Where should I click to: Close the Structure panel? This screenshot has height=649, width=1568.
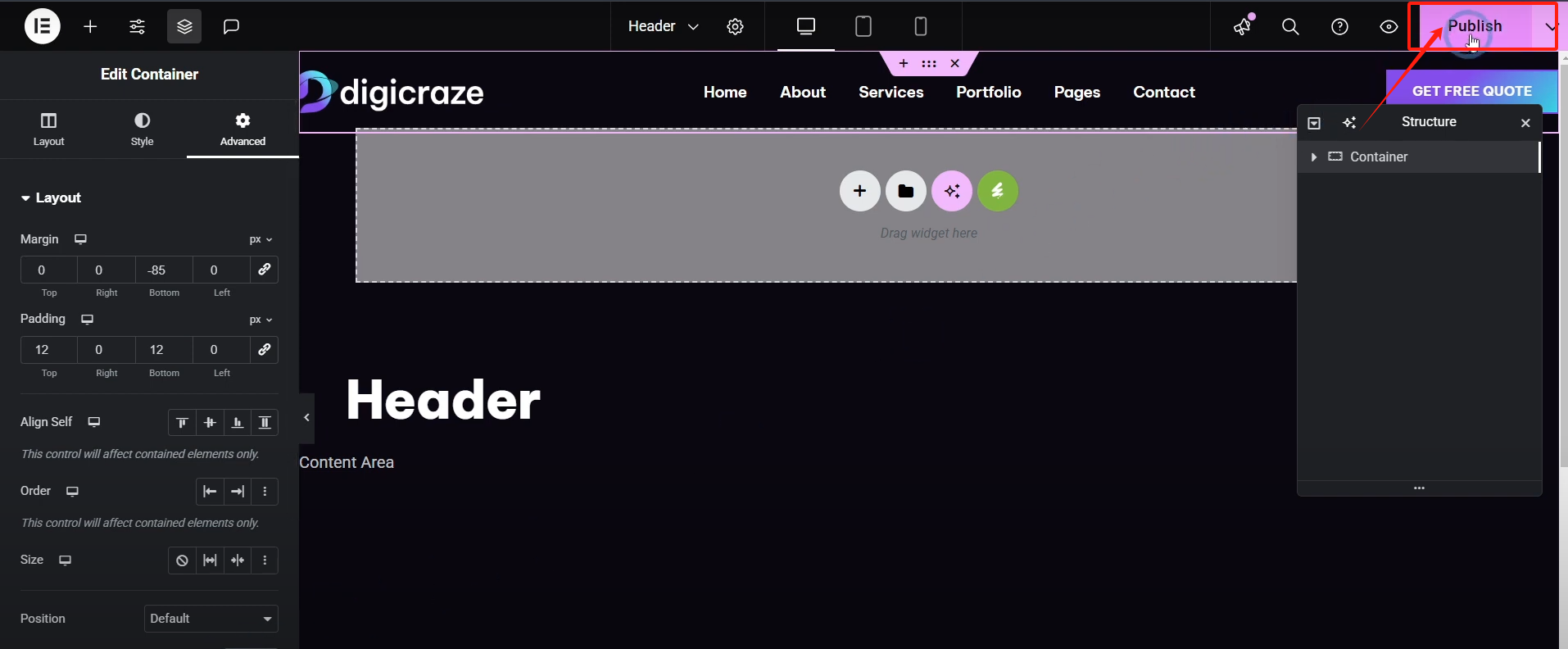1525,123
